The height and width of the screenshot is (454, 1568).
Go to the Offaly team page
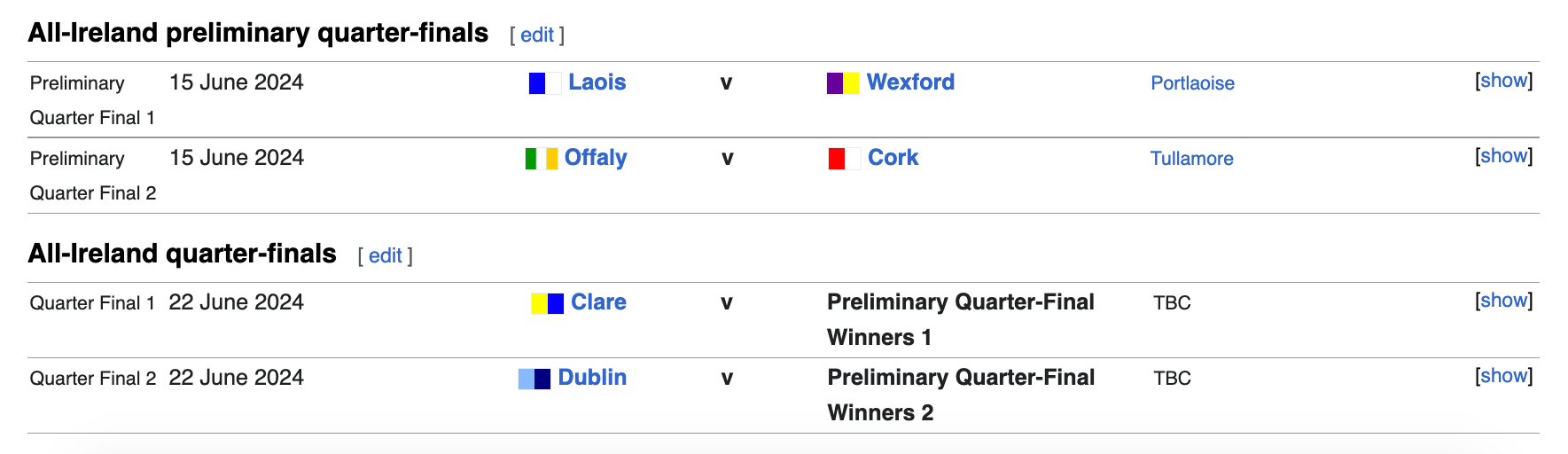pyautogui.click(x=596, y=158)
